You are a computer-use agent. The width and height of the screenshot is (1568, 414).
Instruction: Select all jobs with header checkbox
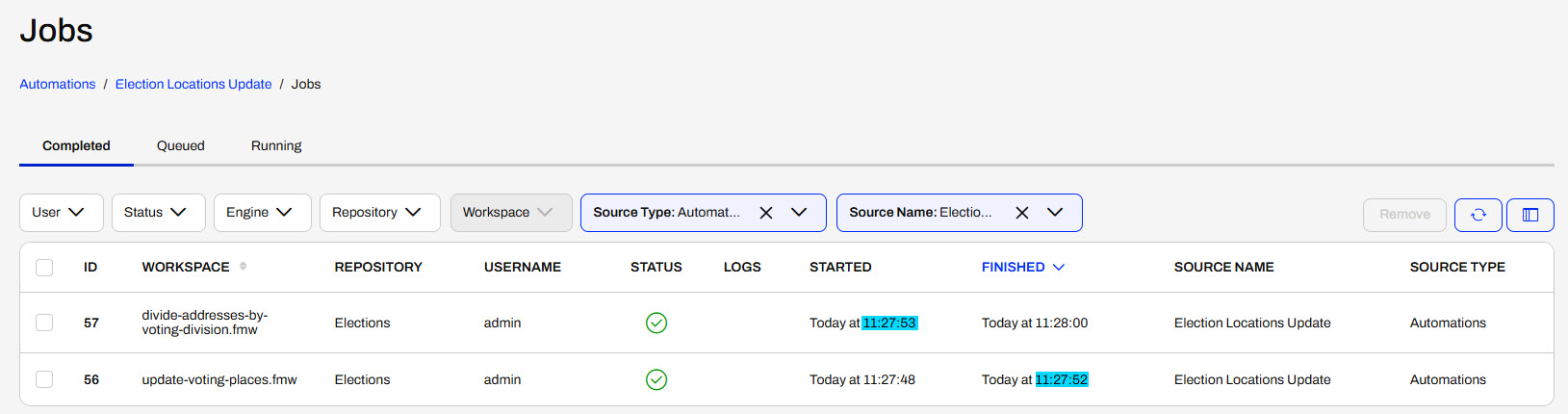pos(44,267)
